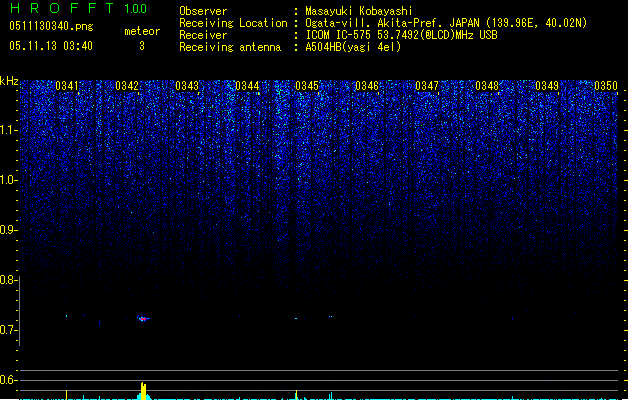This screenshot has width=629, height=400.
Task: Click the 0.9 frequency axis label
Action: click(x=9, y=230)
